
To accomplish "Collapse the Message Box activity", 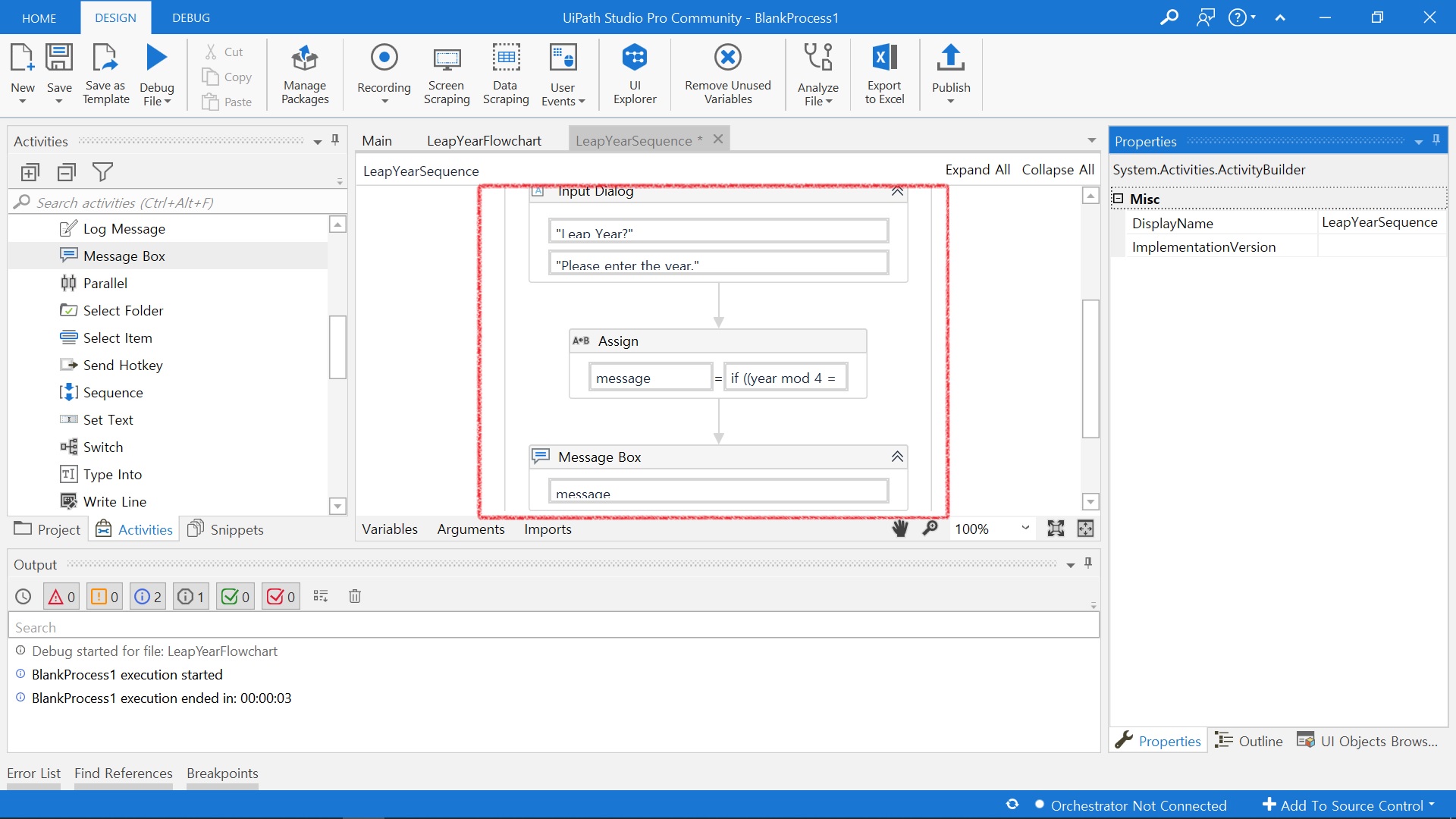I will click(x=897, y=457).
